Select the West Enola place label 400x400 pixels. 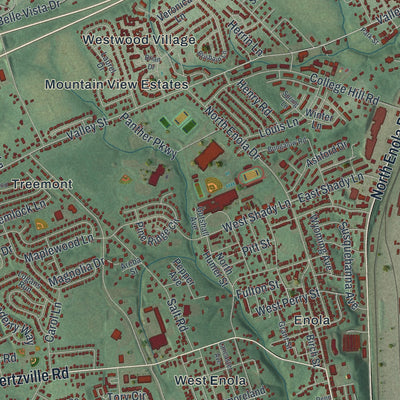[210, 380]
